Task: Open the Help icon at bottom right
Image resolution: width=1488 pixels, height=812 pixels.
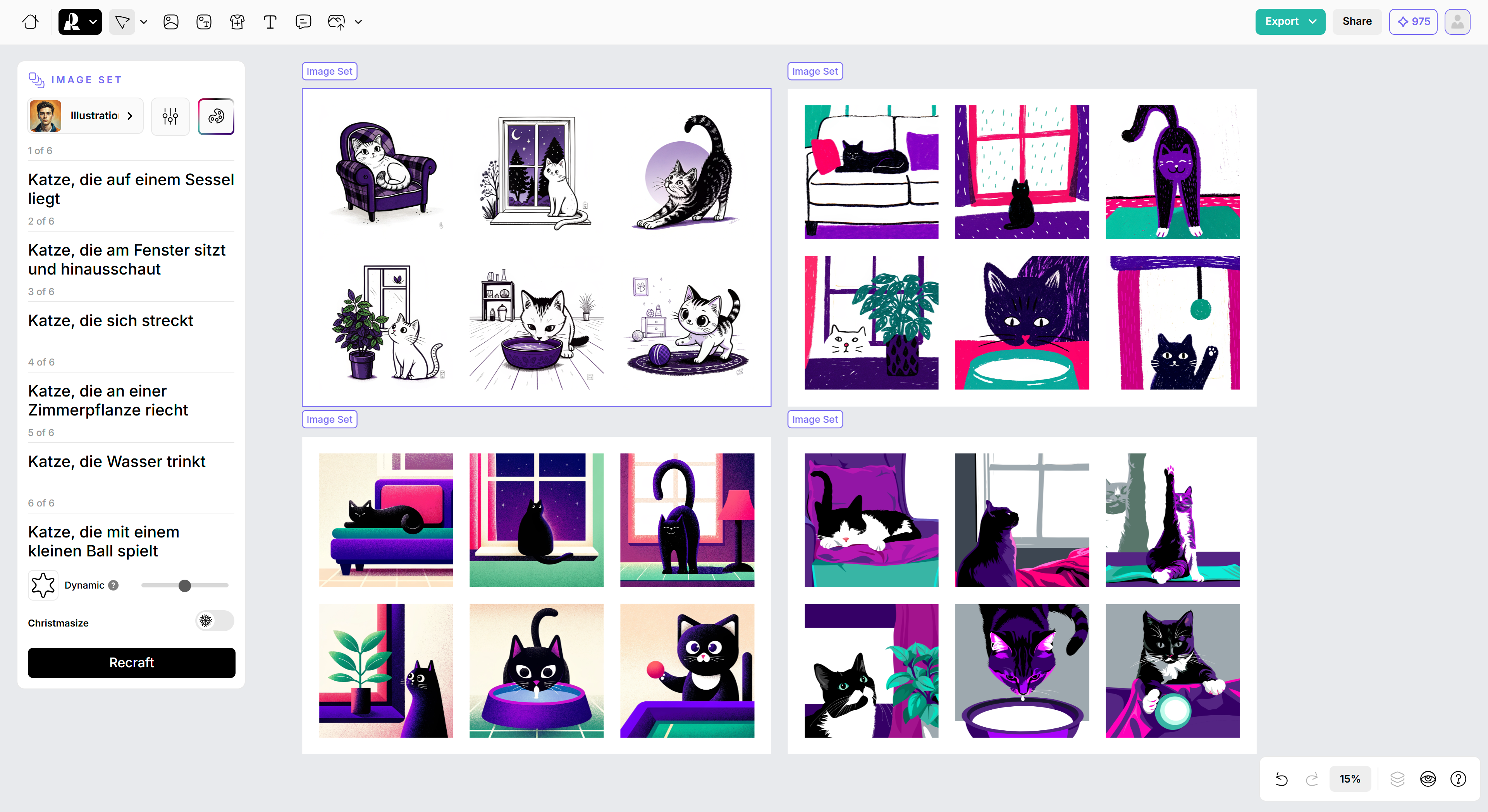Action: coord(1459,778)
